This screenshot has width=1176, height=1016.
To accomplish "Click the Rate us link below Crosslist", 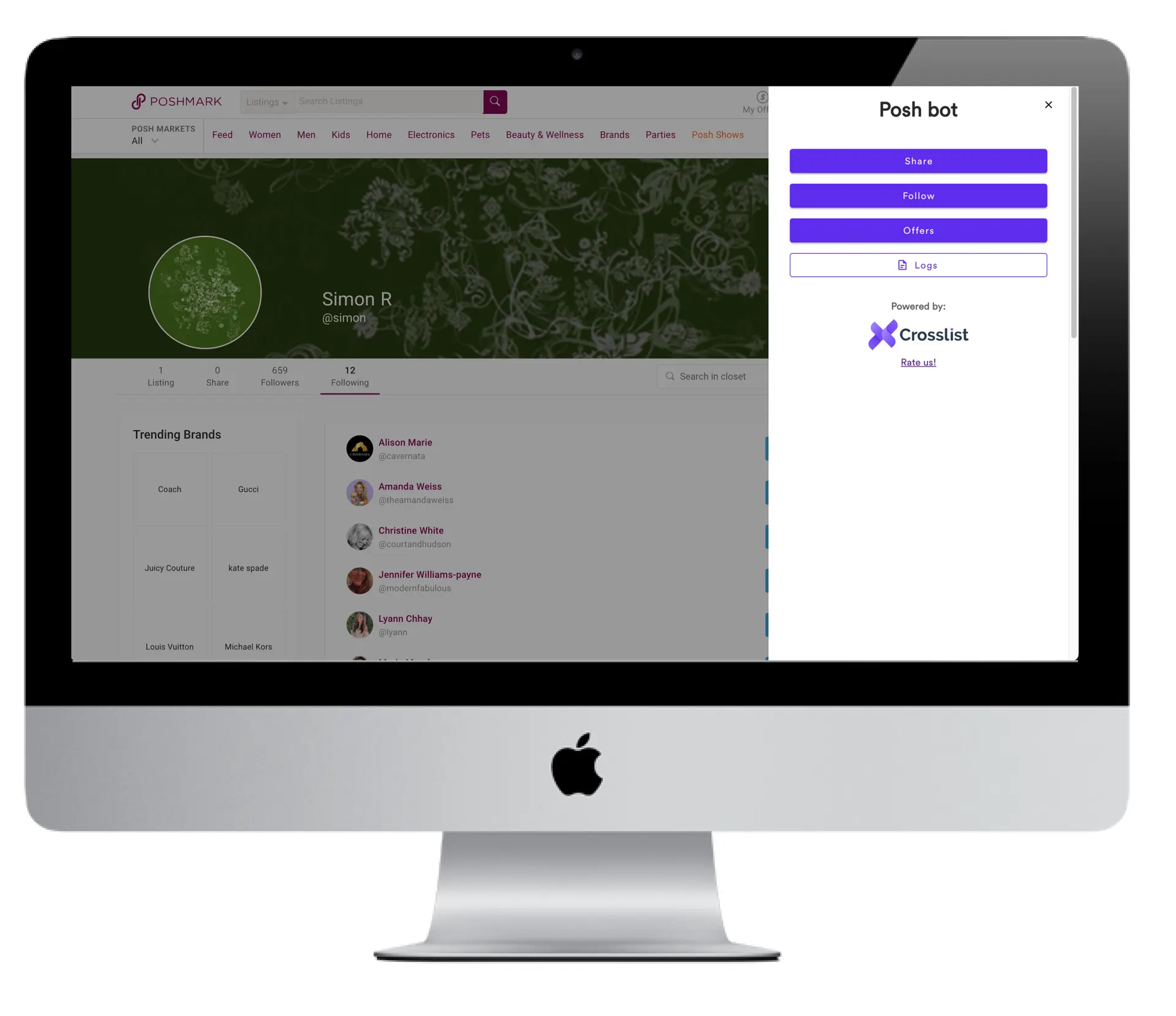I will coord(918,362).
